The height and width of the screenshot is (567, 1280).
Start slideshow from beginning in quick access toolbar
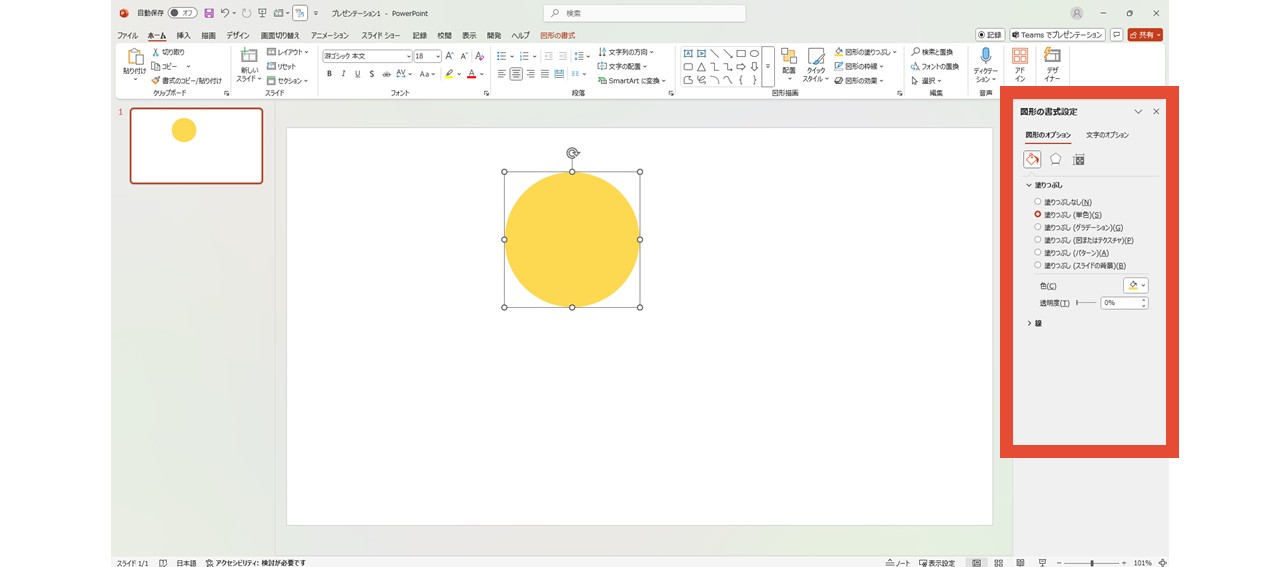point(262,13)
